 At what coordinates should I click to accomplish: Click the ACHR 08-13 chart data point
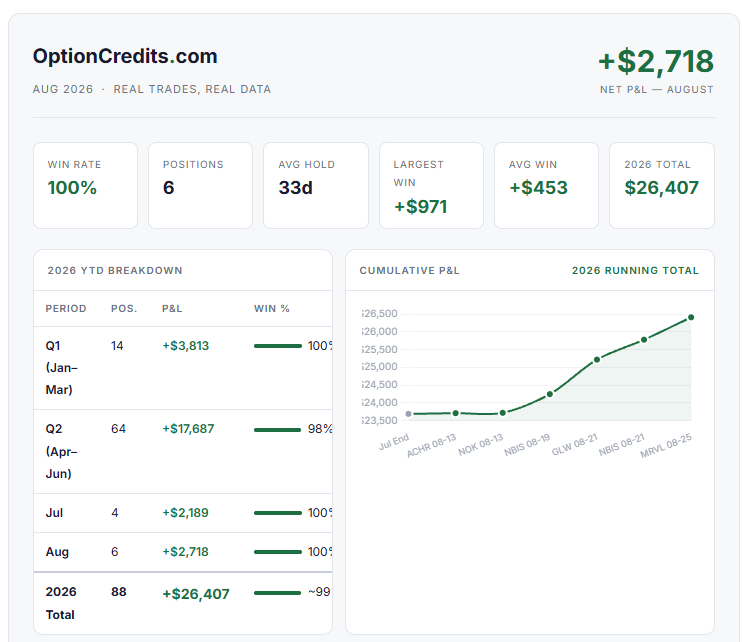click(456, 413)
